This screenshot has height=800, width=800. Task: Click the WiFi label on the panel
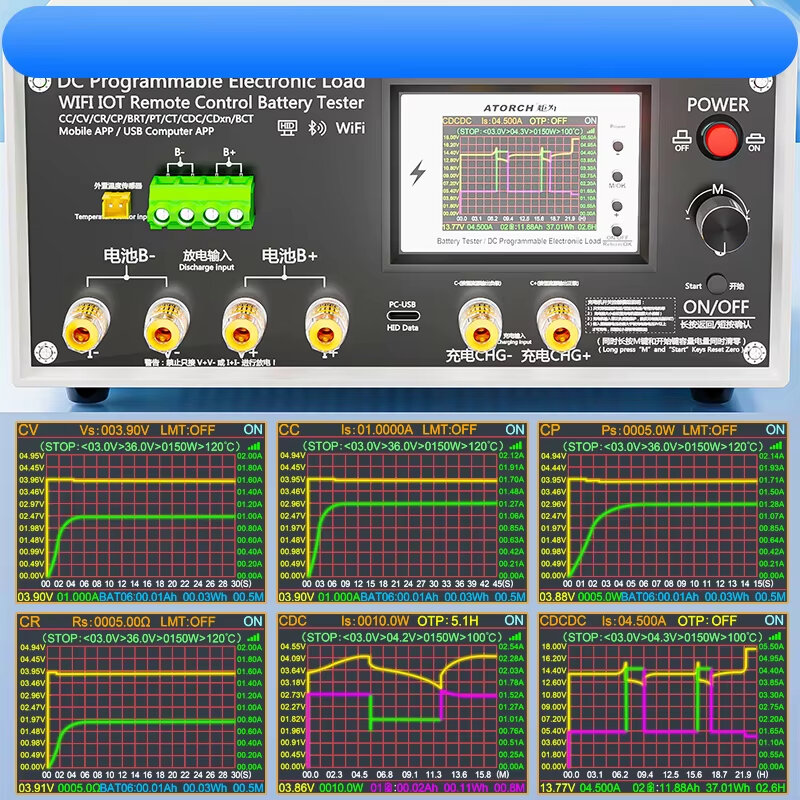(x=349, y=127)
